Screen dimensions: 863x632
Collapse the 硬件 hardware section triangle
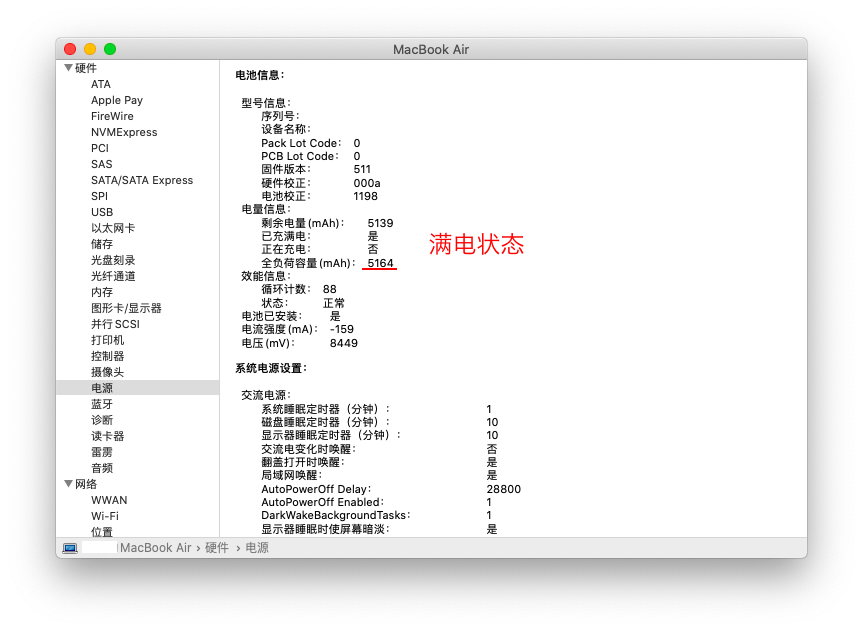coord(69,68)
